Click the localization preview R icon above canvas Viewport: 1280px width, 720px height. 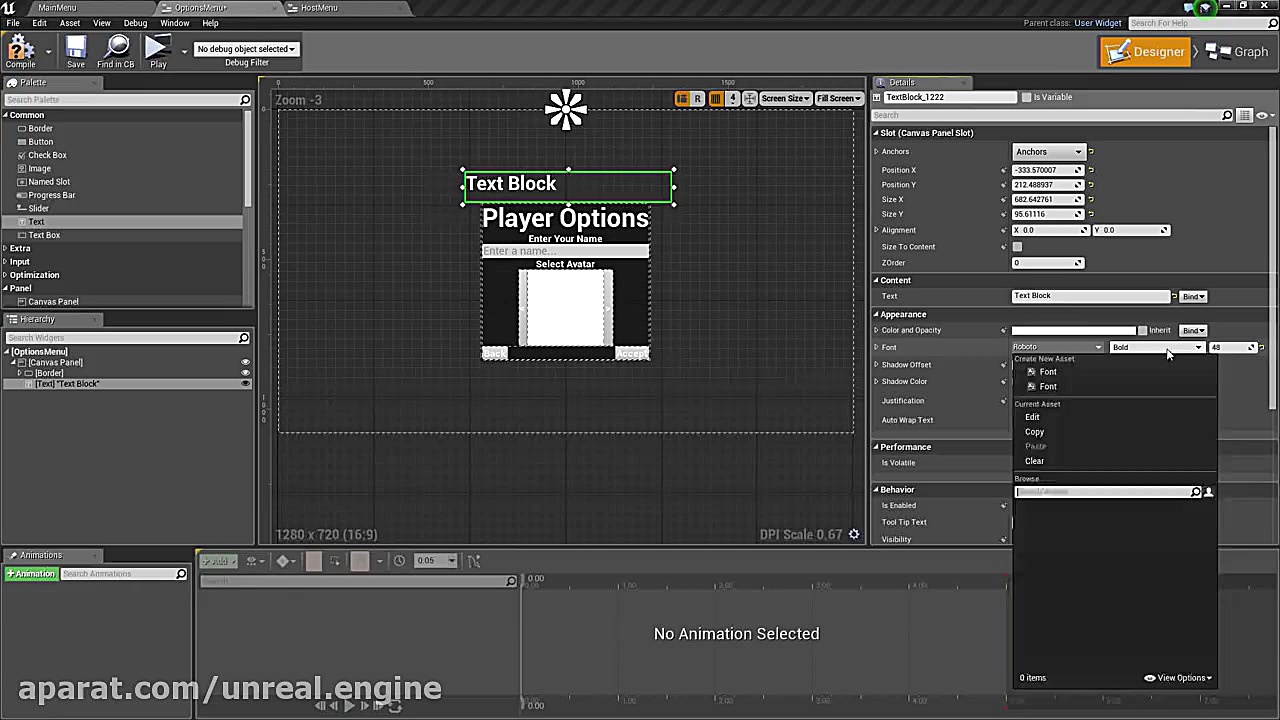(x=698, y=98)
